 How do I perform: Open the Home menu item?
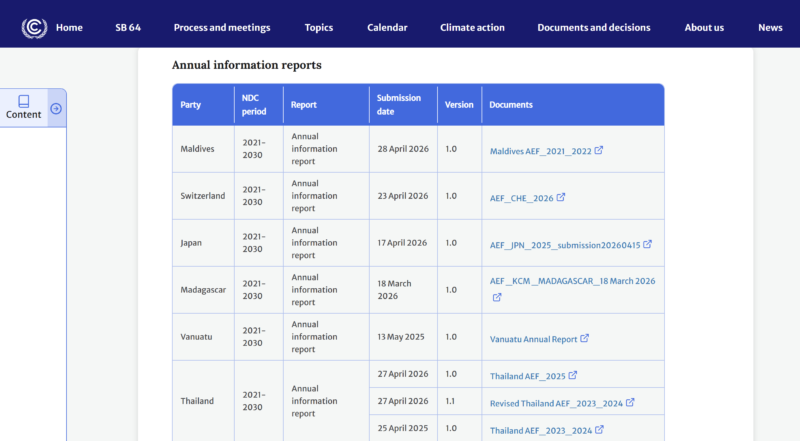click(x=69, y=27)
